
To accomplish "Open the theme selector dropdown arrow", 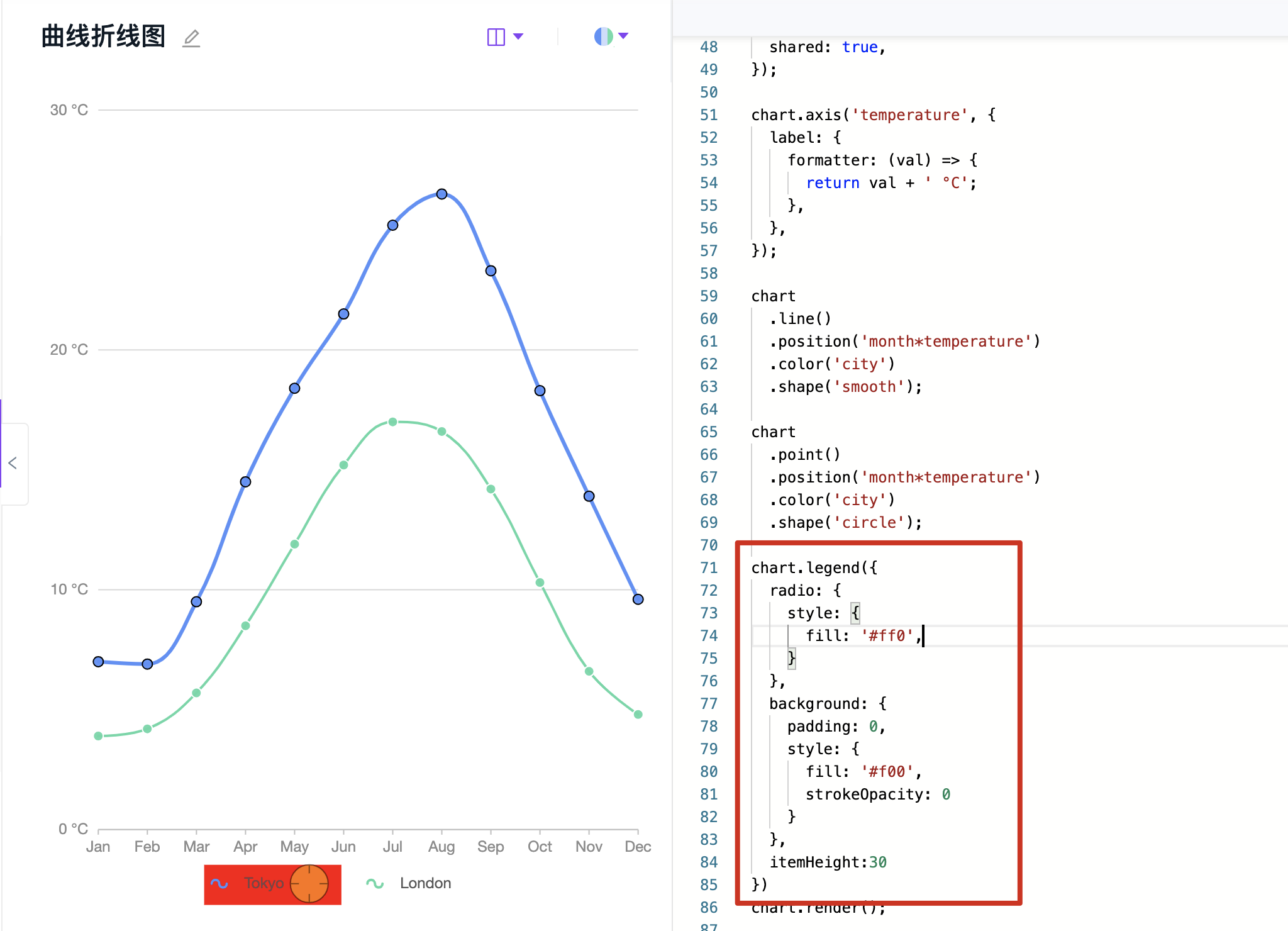I will coord(623,36).
